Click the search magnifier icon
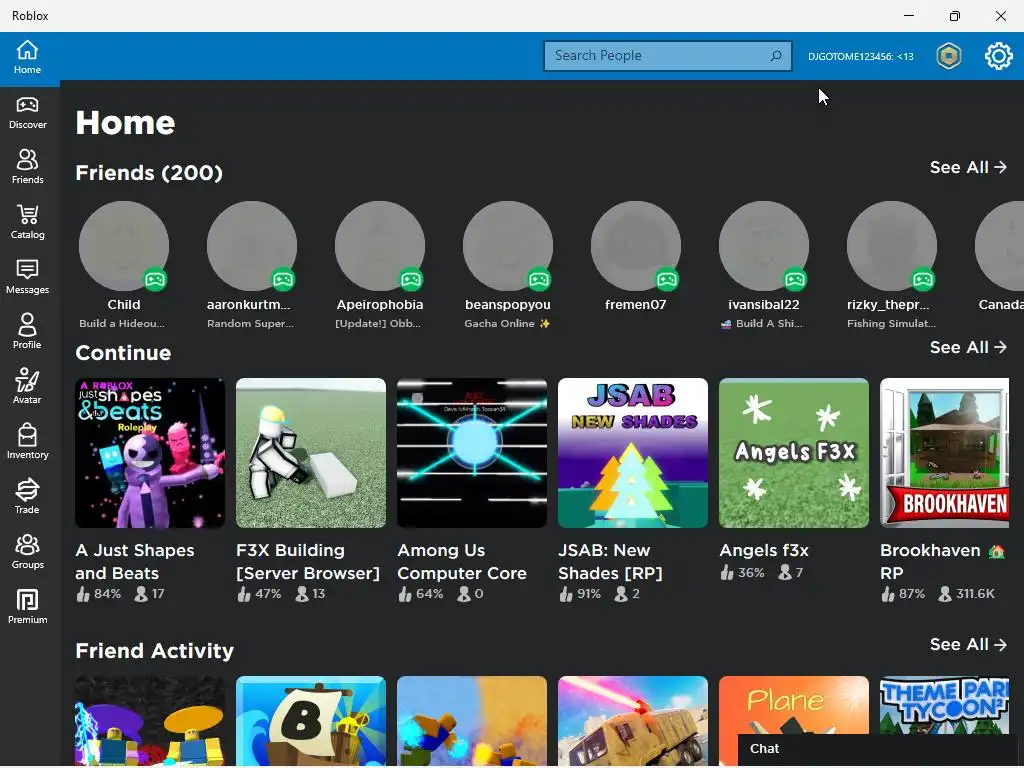Viewport: 1024px width, 768px height. click(776, 56)
